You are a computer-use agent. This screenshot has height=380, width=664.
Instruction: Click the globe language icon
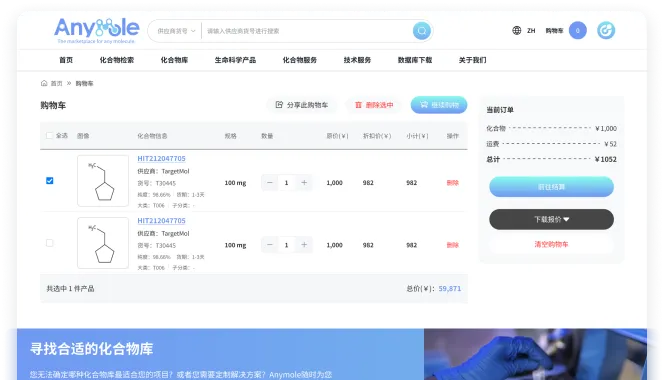coord(517,31)
